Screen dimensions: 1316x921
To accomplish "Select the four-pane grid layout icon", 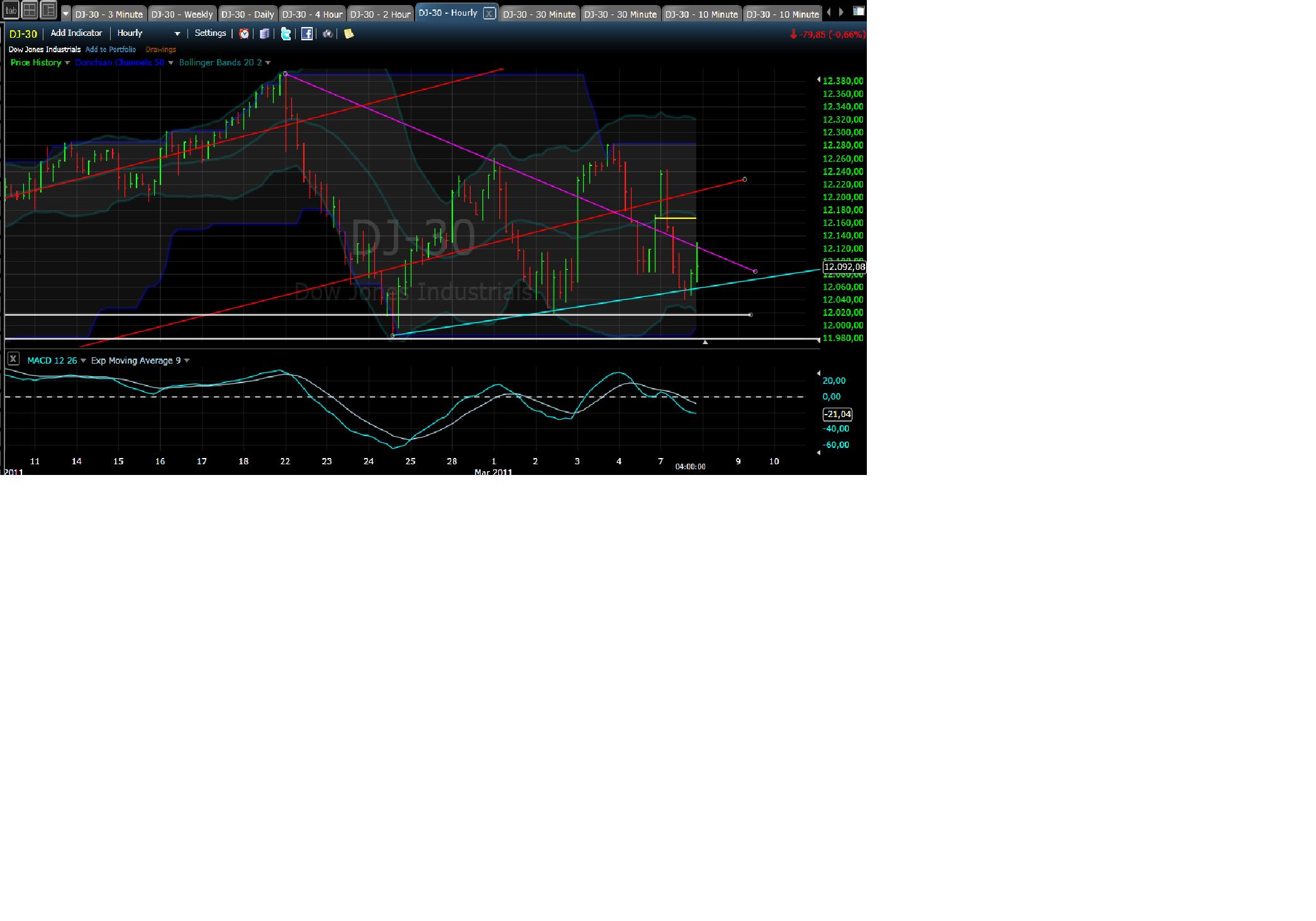I will pos(30,9).
